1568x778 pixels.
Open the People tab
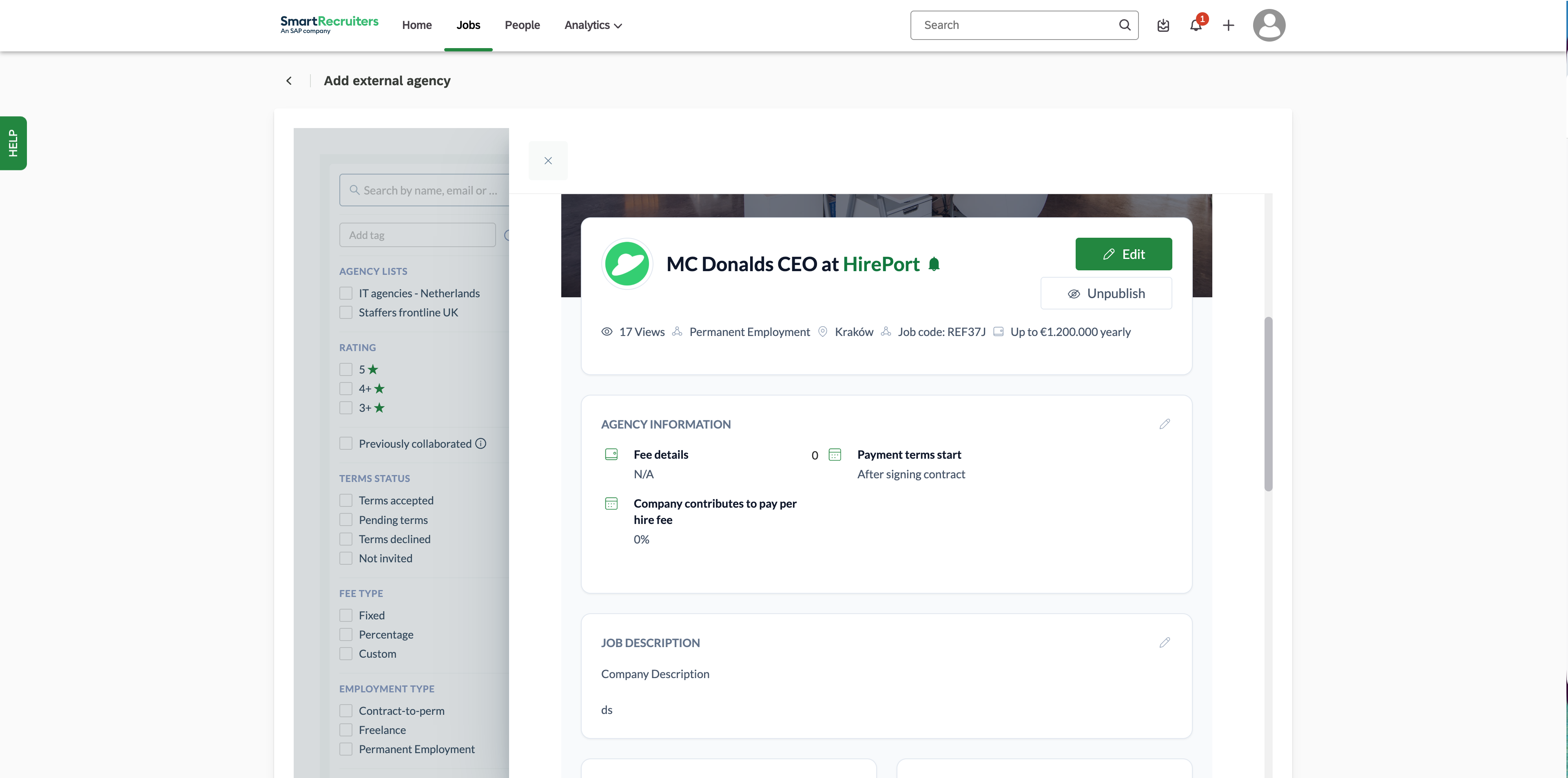point(522,25)
